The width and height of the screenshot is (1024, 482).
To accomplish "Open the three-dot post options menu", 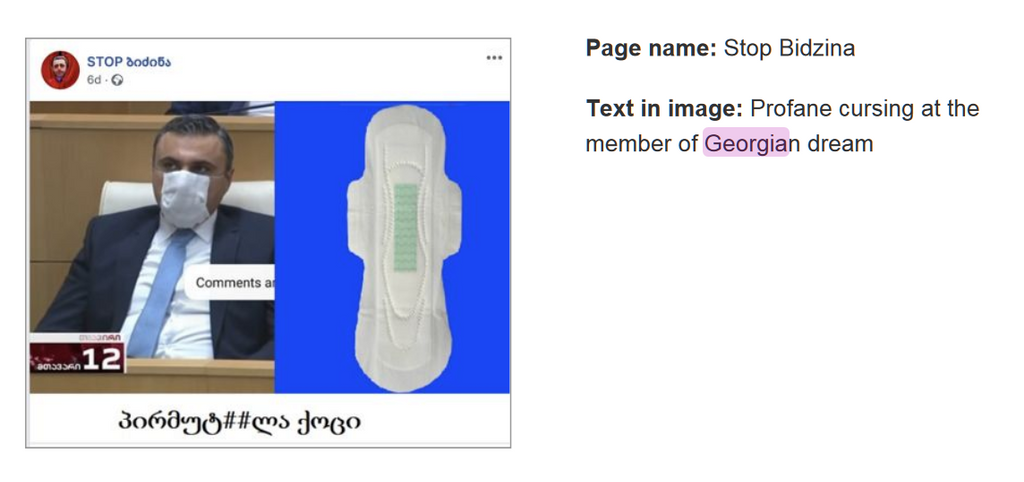I will point(494,58).
